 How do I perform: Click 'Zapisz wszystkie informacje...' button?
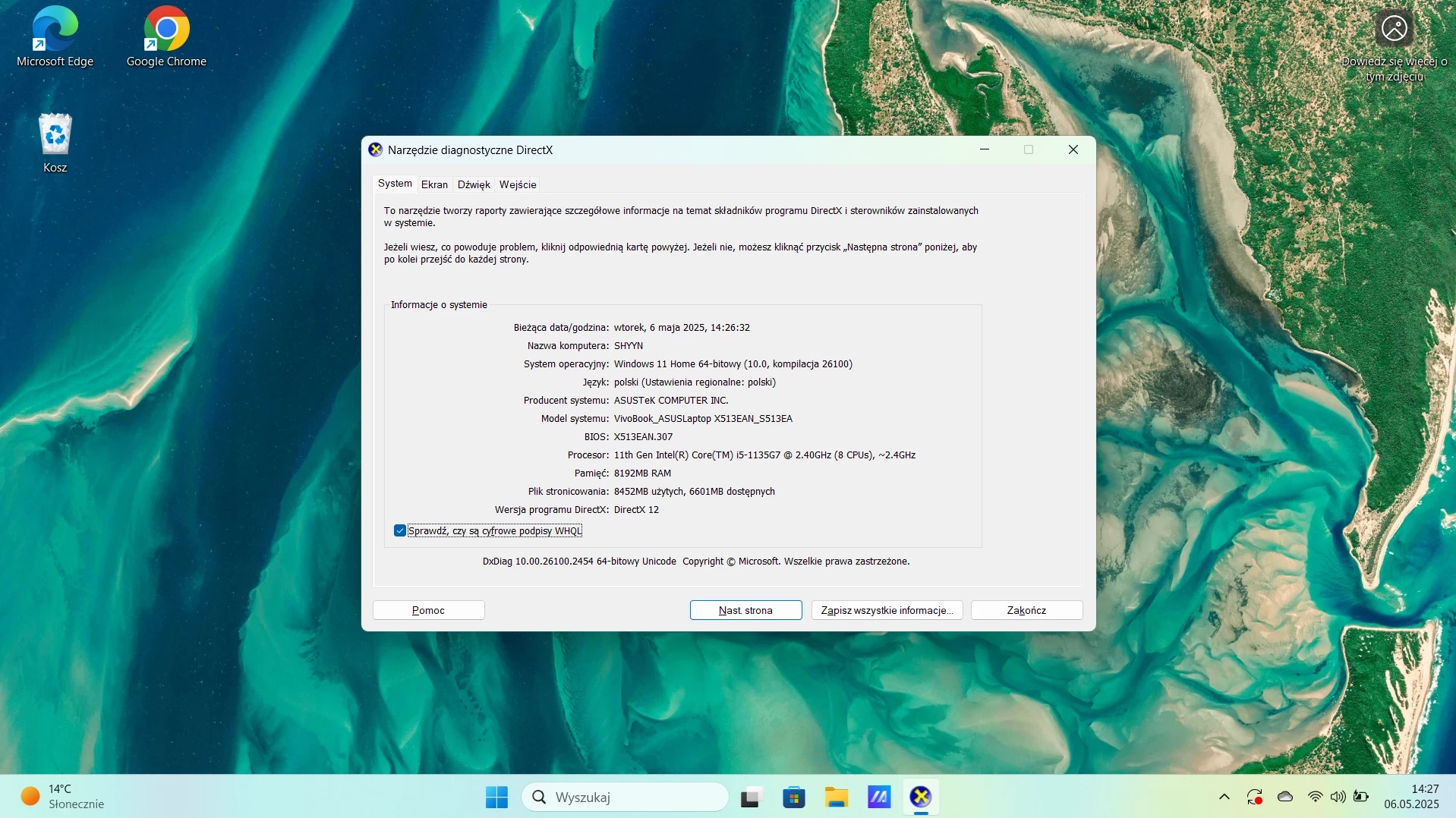[887, 610]
